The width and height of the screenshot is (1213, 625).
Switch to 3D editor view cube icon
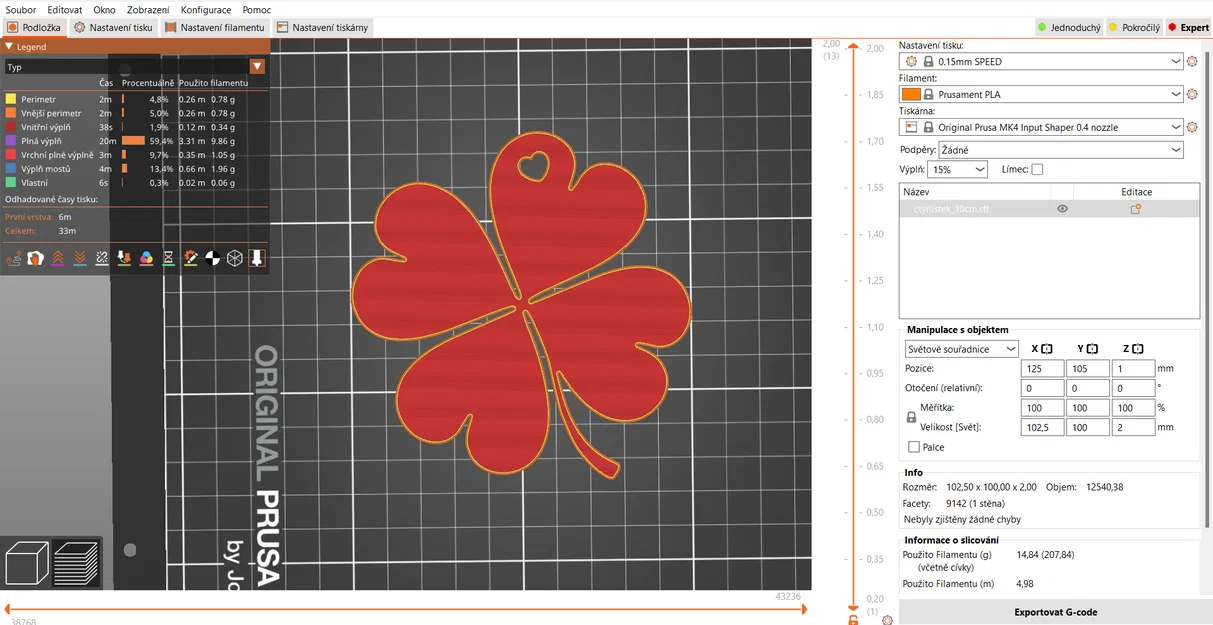pyautogui.click(x=27, y=562)
